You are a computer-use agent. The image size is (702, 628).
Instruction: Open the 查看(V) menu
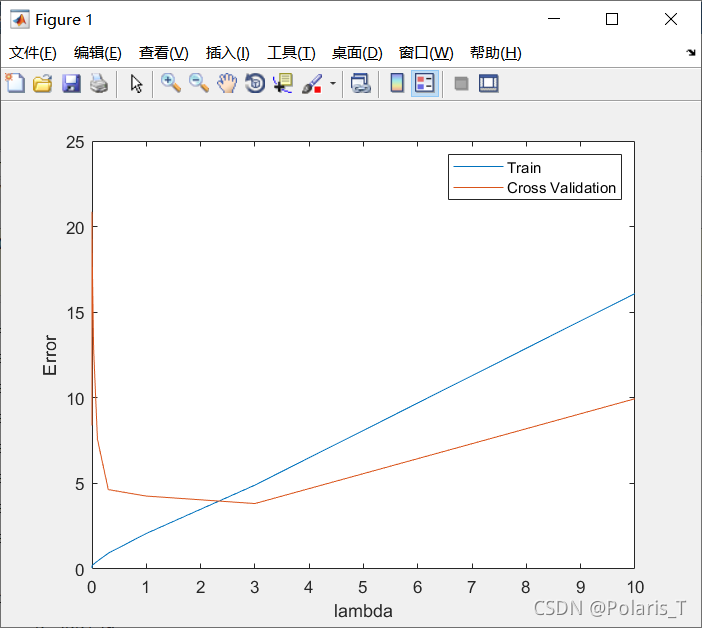(x=163, y=53)
